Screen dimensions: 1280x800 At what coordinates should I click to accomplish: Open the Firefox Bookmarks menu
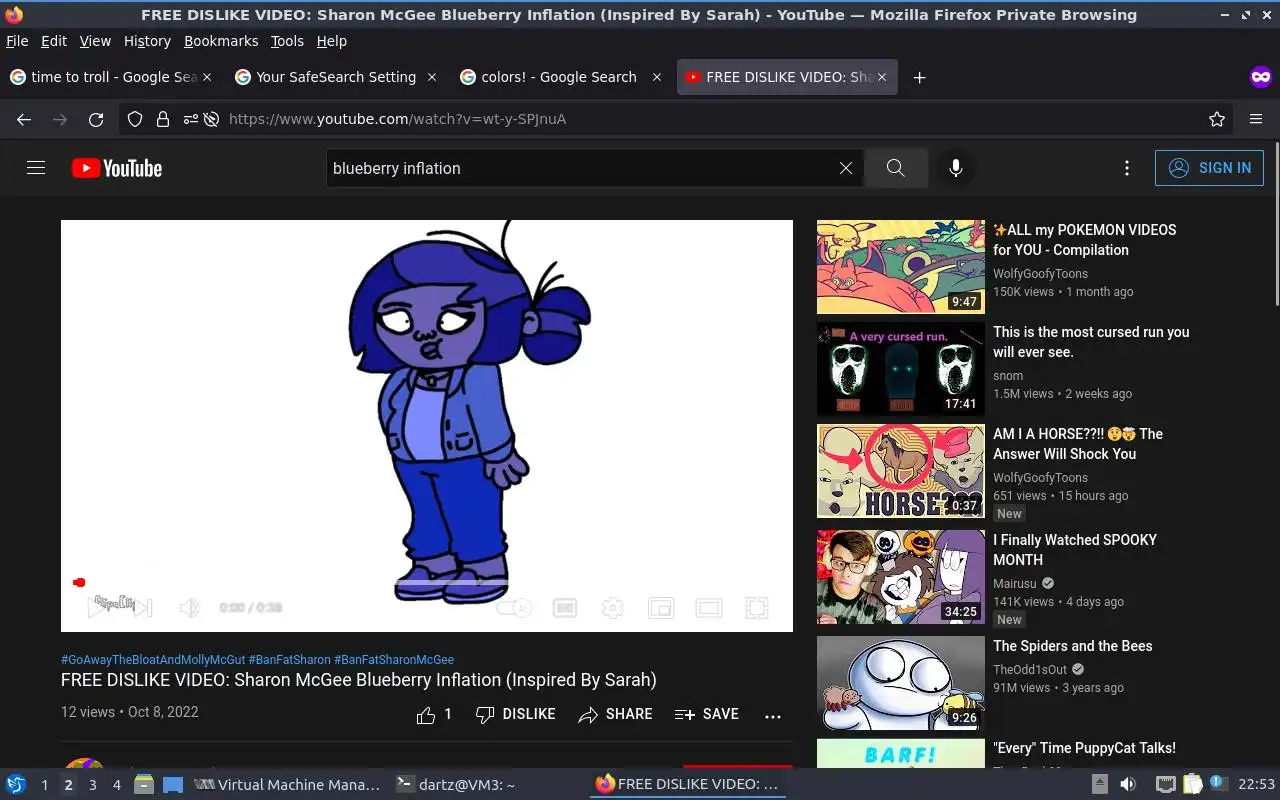click(x=221, y=41)
